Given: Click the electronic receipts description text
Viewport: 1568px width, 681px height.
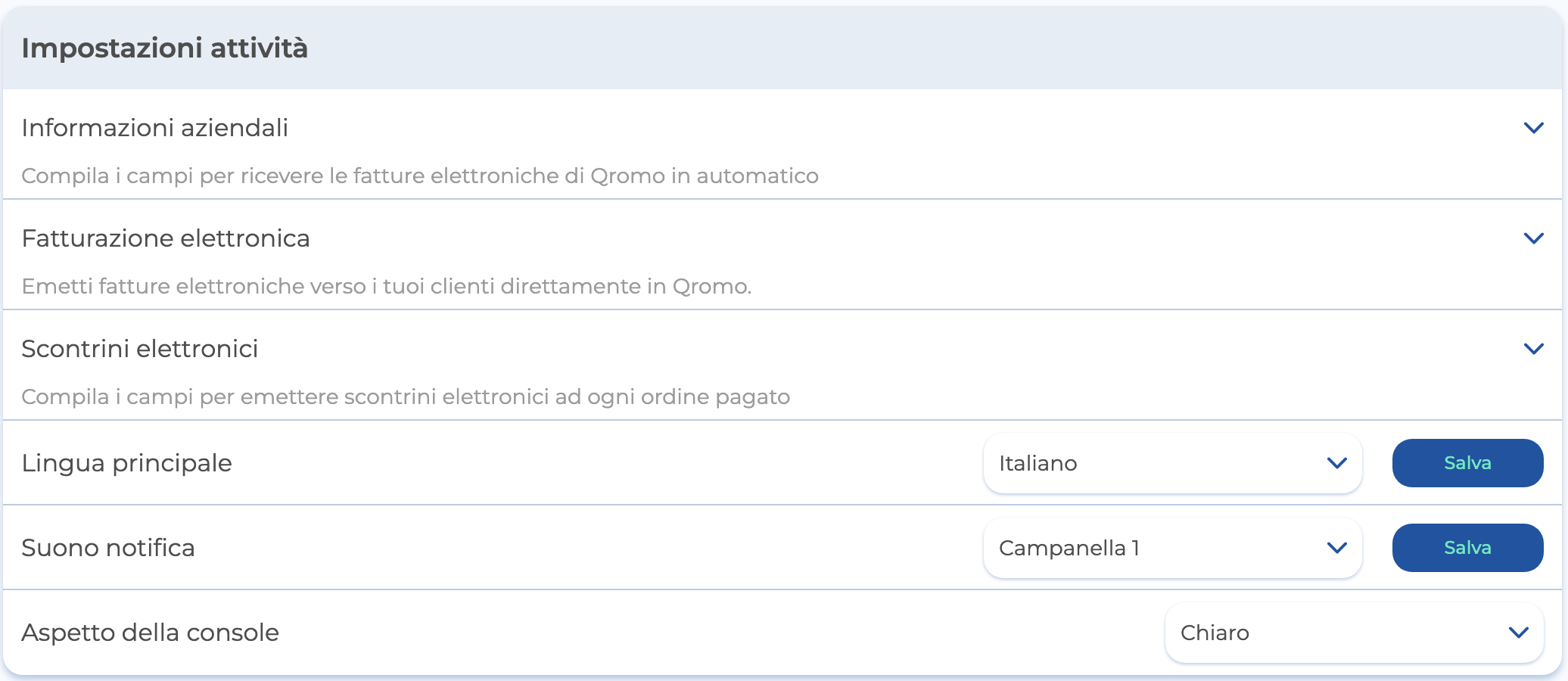Looking at the screenshot, I should coord(405,396).
